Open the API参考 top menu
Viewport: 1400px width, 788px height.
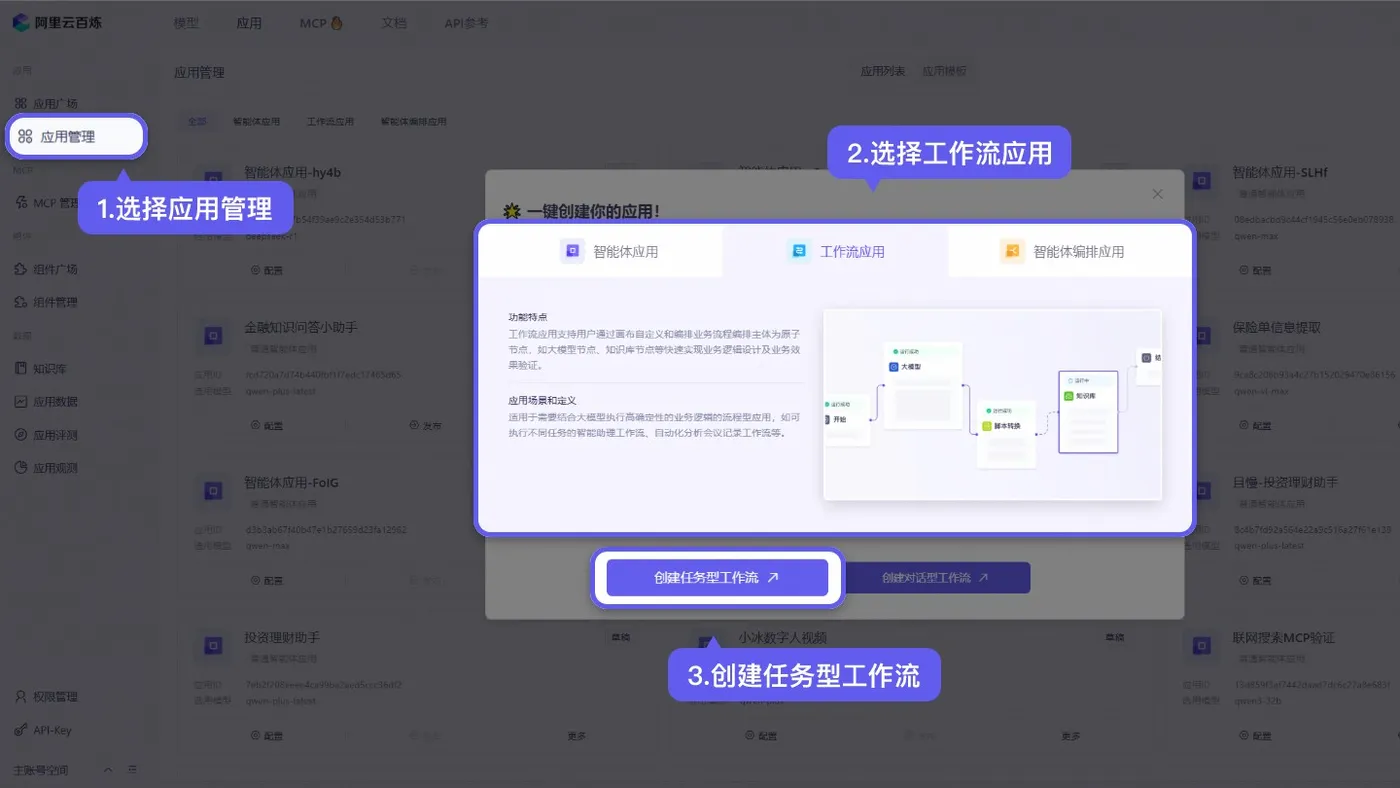pyautogui.click(x=466, y=23)
